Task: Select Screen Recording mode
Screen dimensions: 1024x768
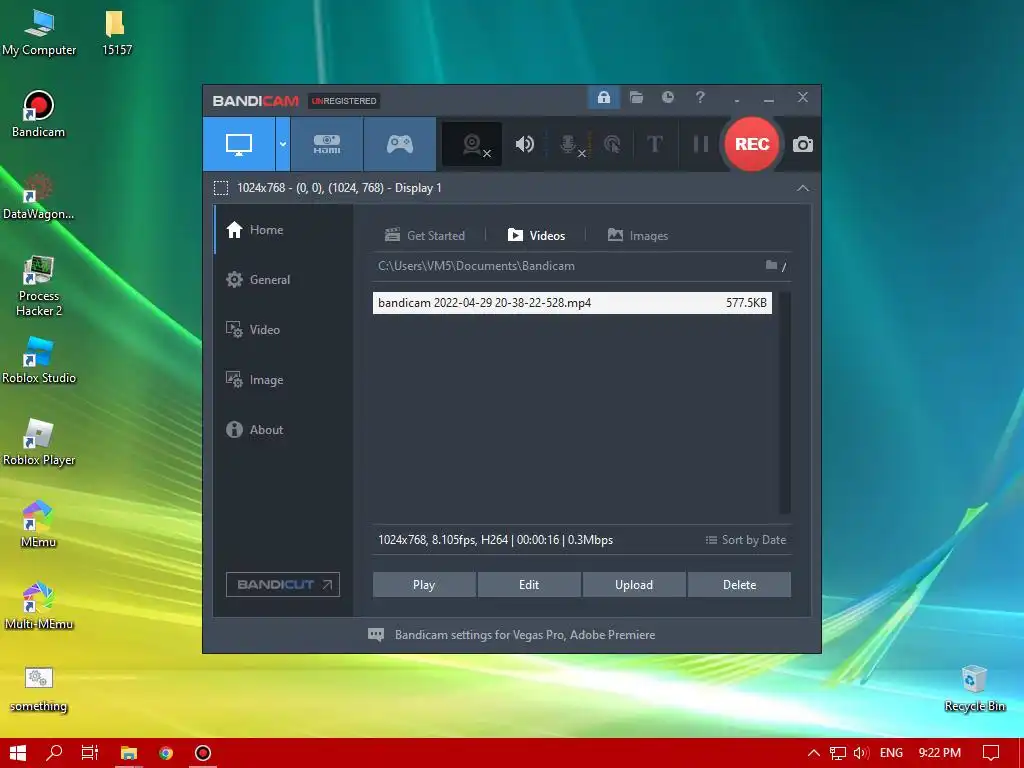Action: click(239, 144)
